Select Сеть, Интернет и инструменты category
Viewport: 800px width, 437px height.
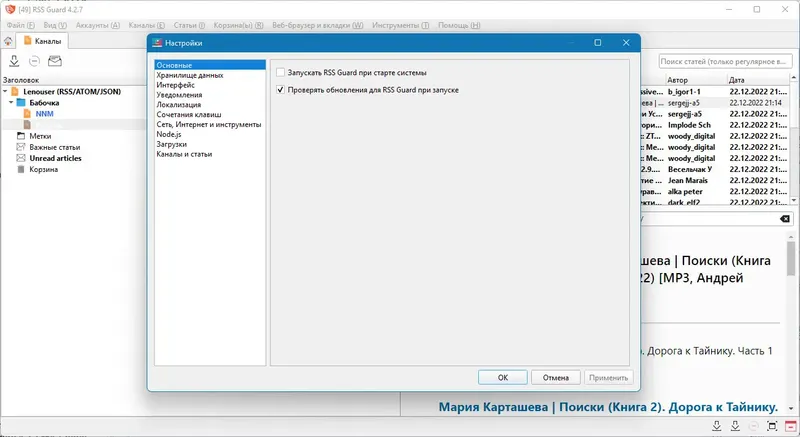click(x=210, y=124)
